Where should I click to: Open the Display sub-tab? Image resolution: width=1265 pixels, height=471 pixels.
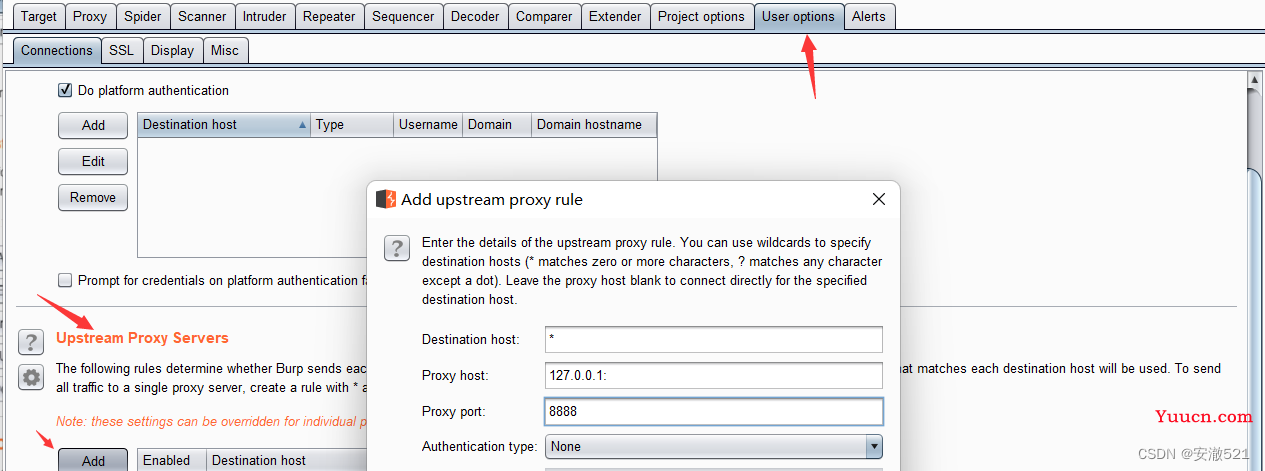point(172,50)
